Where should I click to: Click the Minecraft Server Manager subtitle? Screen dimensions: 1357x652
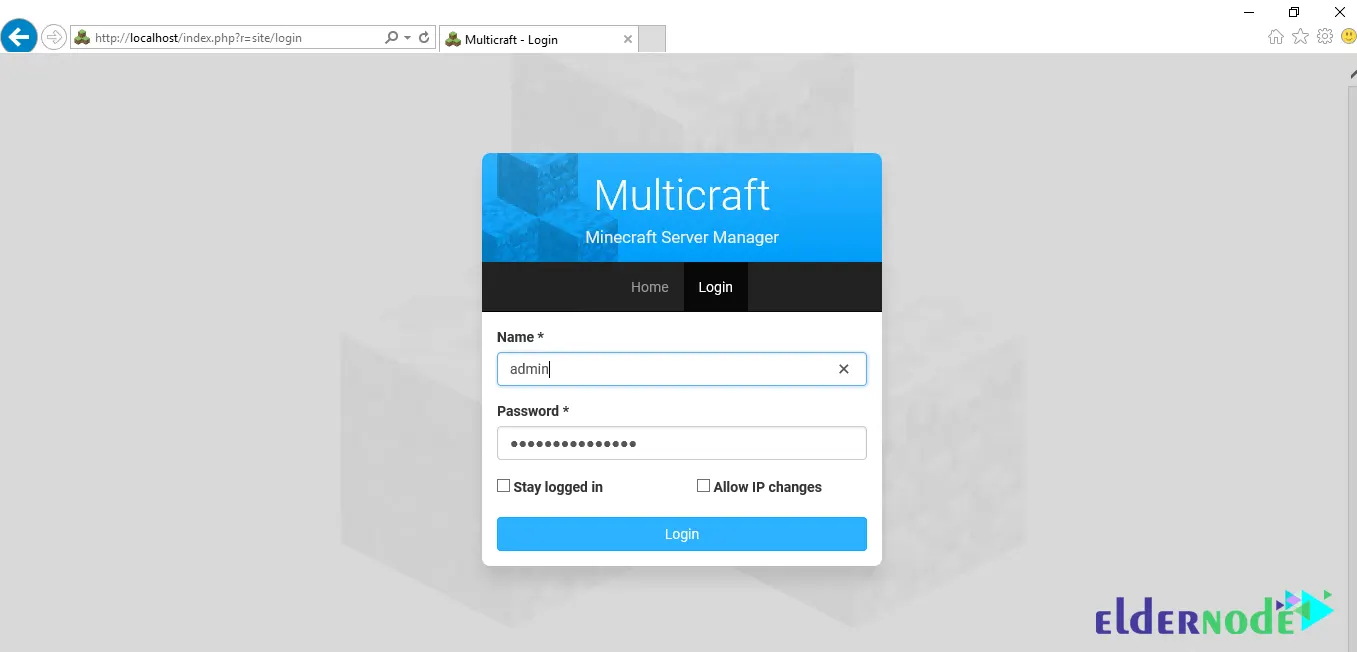tap(682, 238)
